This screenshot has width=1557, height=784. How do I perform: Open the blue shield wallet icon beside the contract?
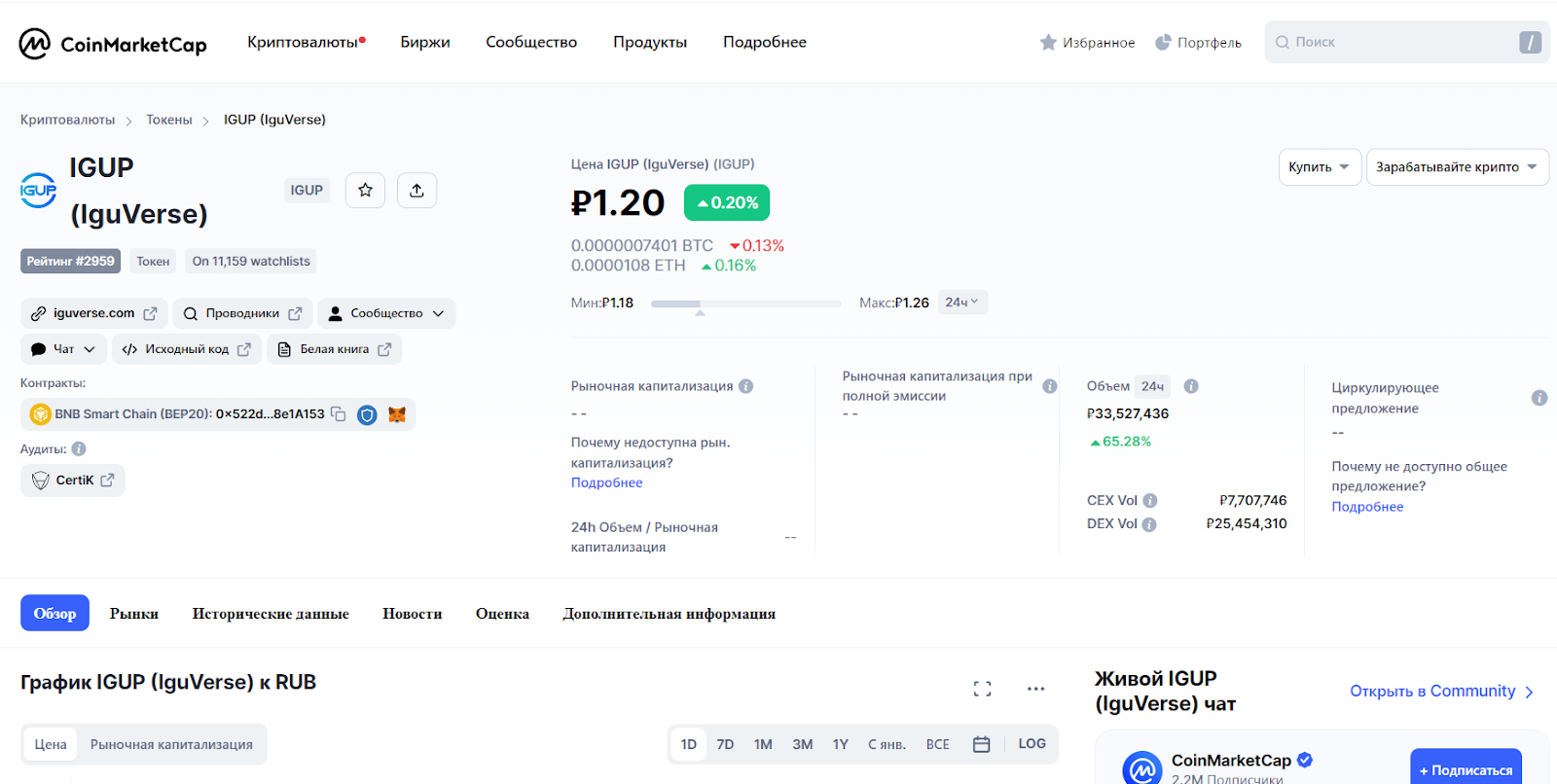[367, 415]
